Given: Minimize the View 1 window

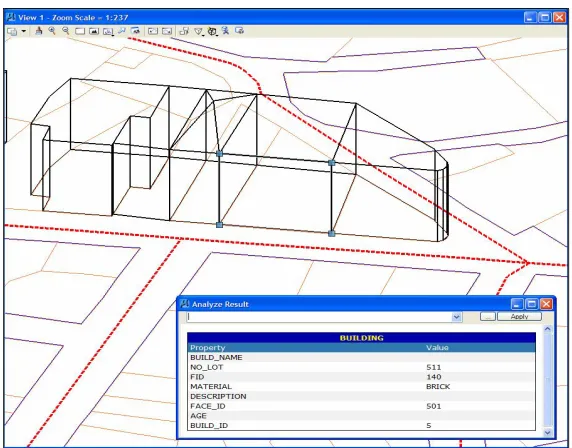Looking at the screenshot, I should [x=530, y=17].
